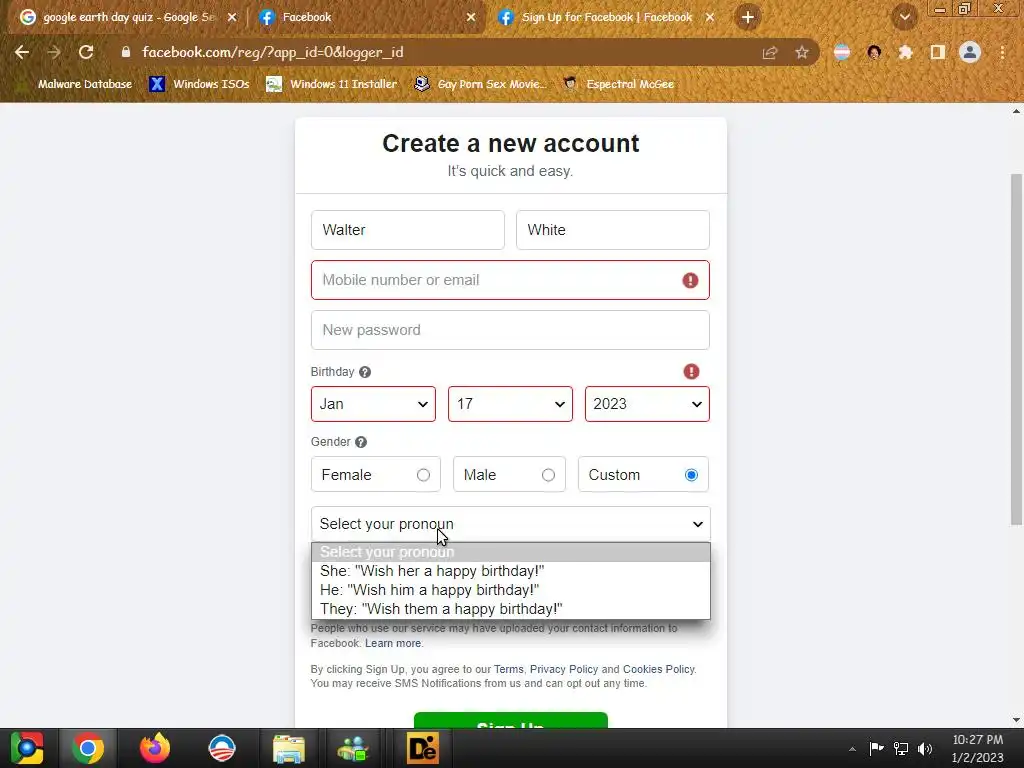Open the birthday month dropdown

[374, 404]
